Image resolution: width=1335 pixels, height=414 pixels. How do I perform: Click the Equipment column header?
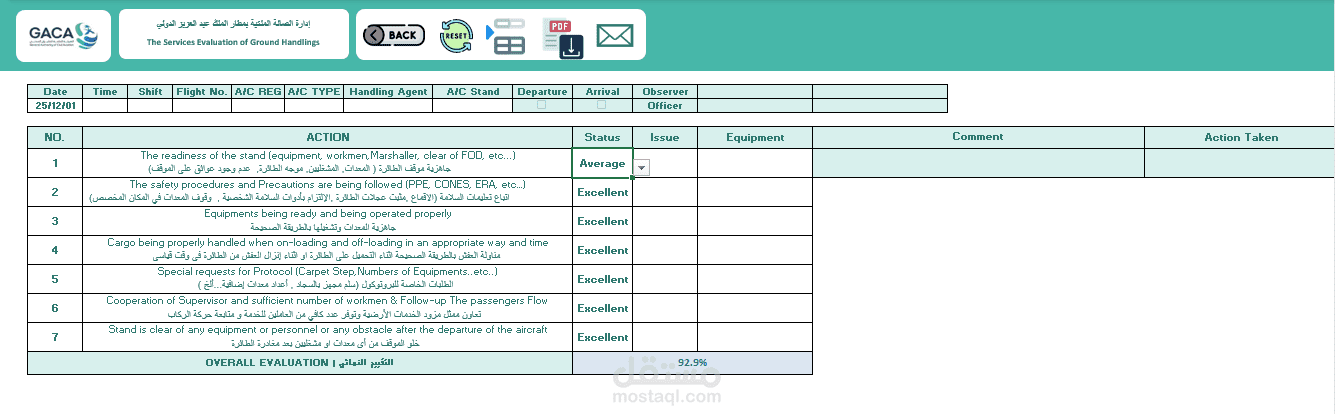tap(755, 137)
